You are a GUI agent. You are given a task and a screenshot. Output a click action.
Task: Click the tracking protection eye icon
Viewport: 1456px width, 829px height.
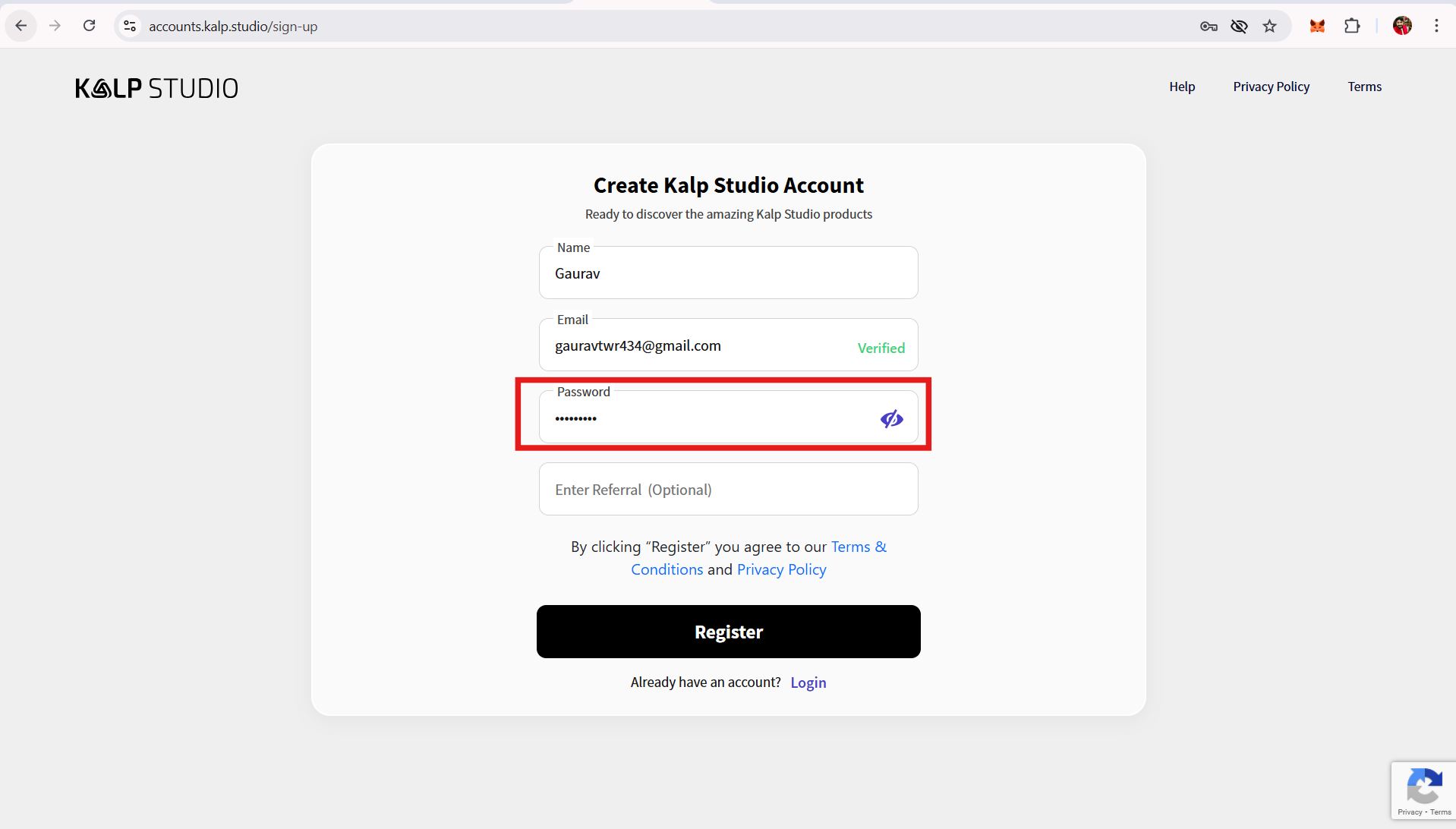[x=1239, y=27]
